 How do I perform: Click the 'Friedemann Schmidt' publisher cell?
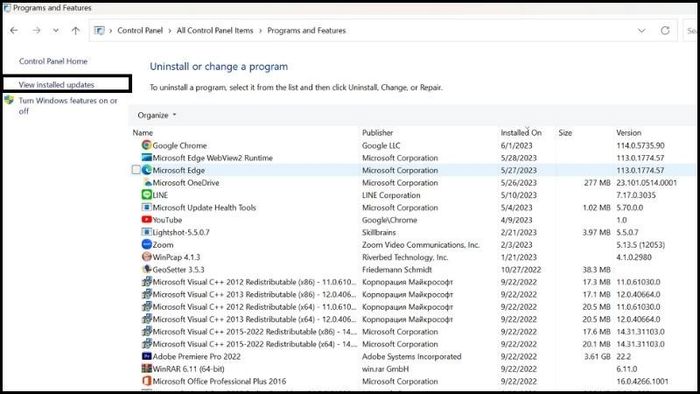pos(397,270)
